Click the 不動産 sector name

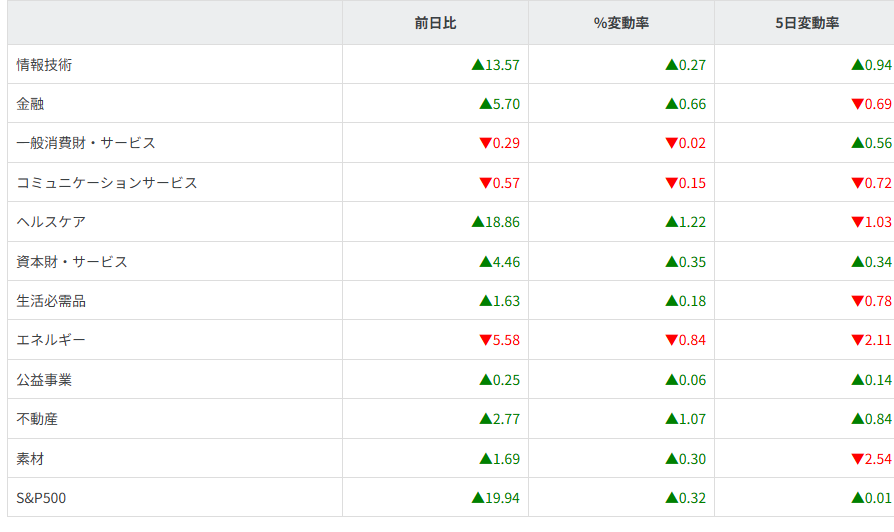point(37,419)
